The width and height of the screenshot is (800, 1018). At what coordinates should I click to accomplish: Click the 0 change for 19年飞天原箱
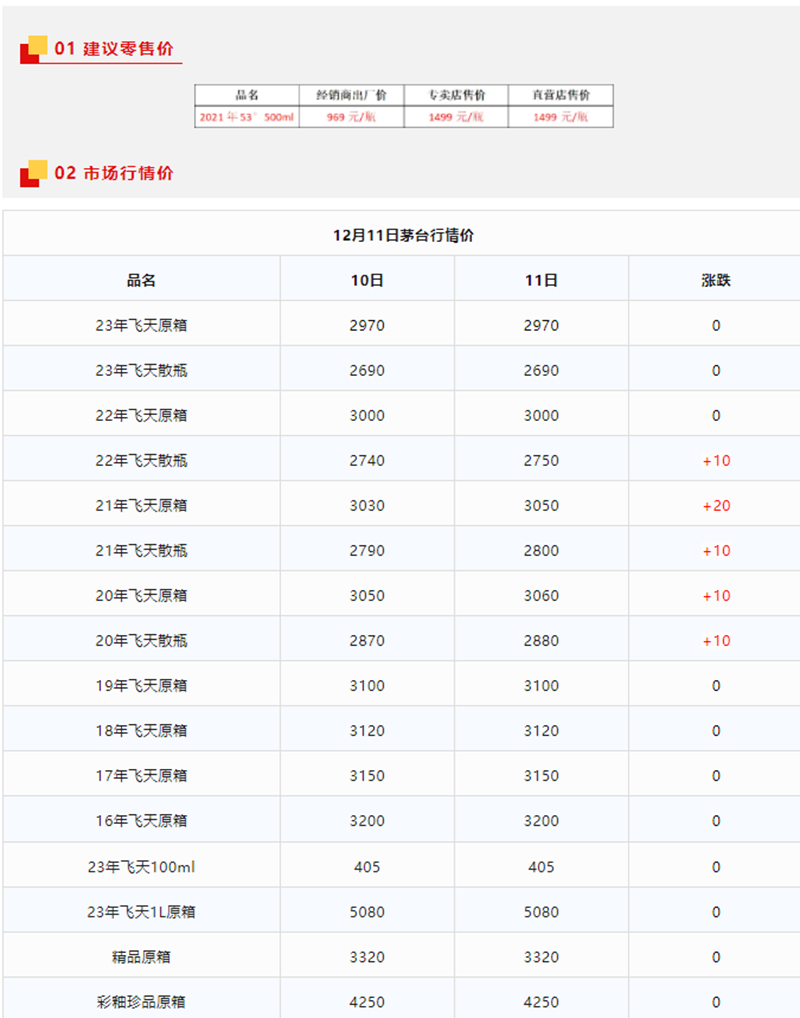coord(716,686)
